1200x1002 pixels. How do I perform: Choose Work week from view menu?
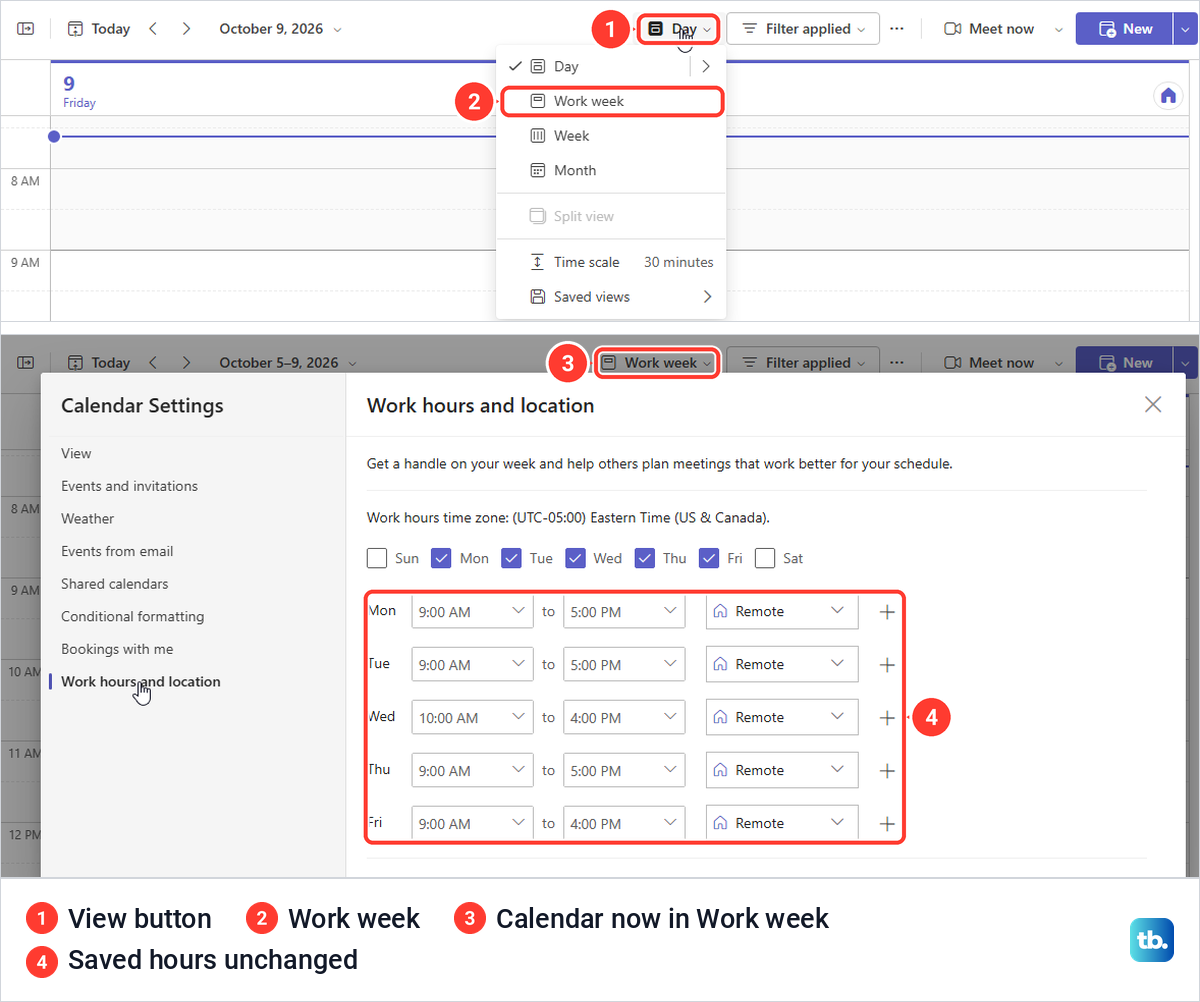(x=611, y=101)
